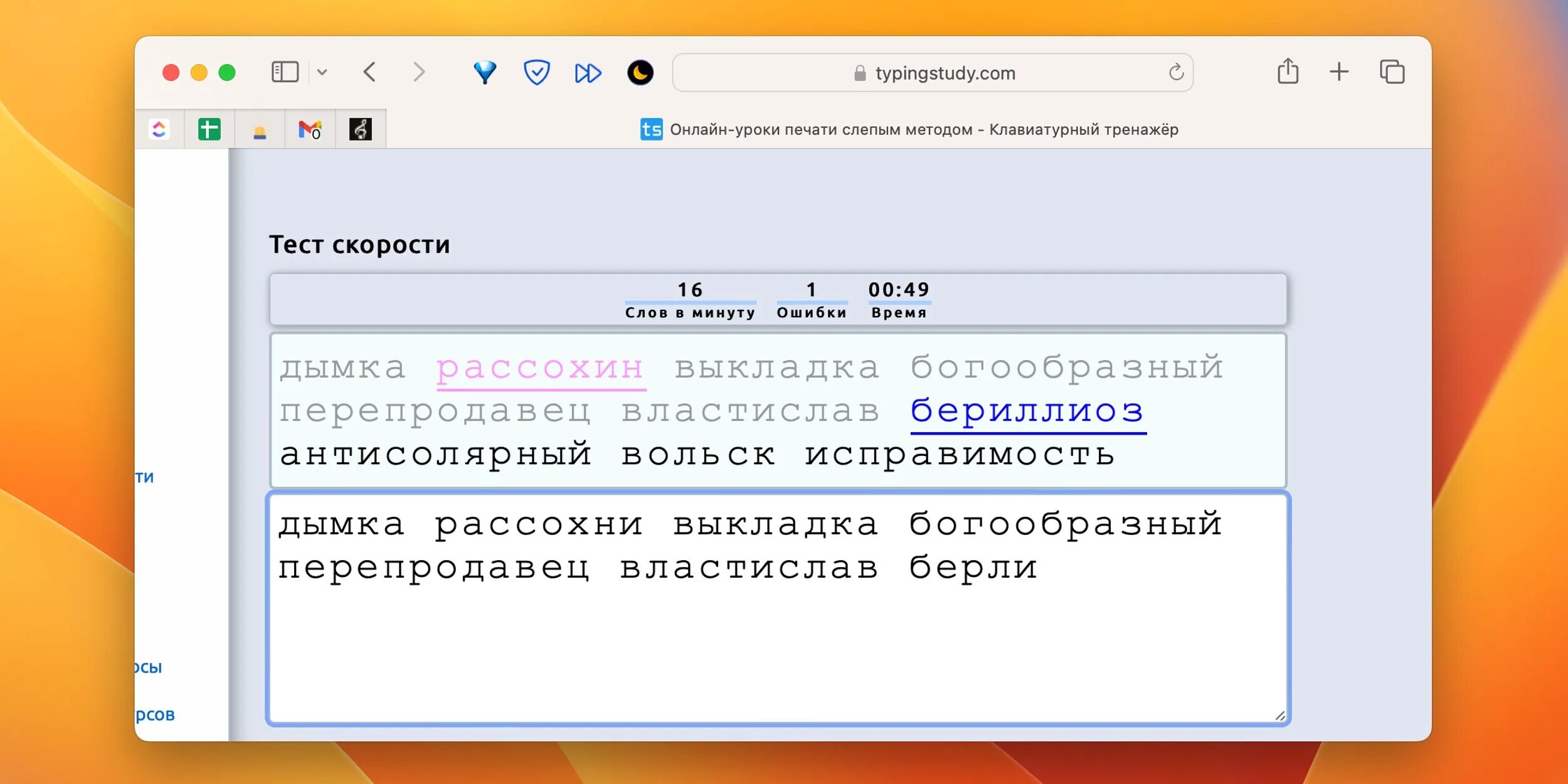Viewport: 1568px width, 784px height.
Task: Click the text area resize handle
Action: point(1280,716)
